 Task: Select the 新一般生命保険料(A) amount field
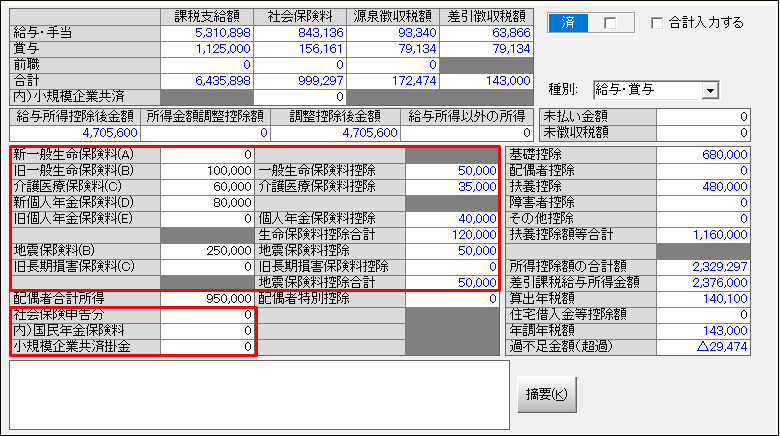coord(208,155)
